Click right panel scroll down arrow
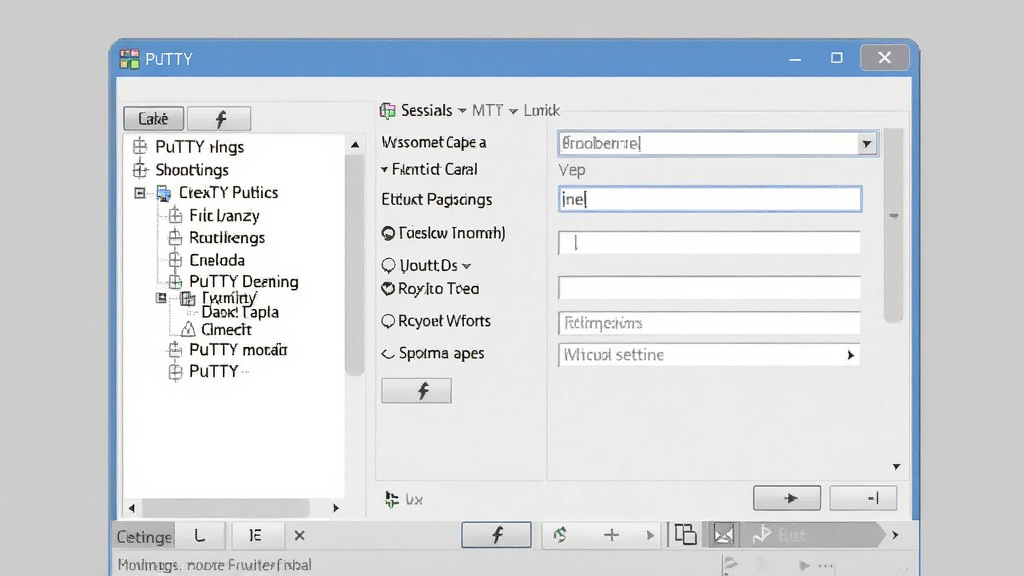Image resolution: width=1024 pixels, height=576 pixels. 896,466
